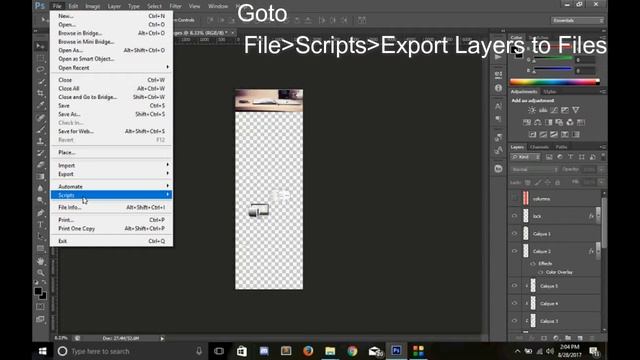
Task: Show the hidden columns layer
Action: (x=515, y=199)
